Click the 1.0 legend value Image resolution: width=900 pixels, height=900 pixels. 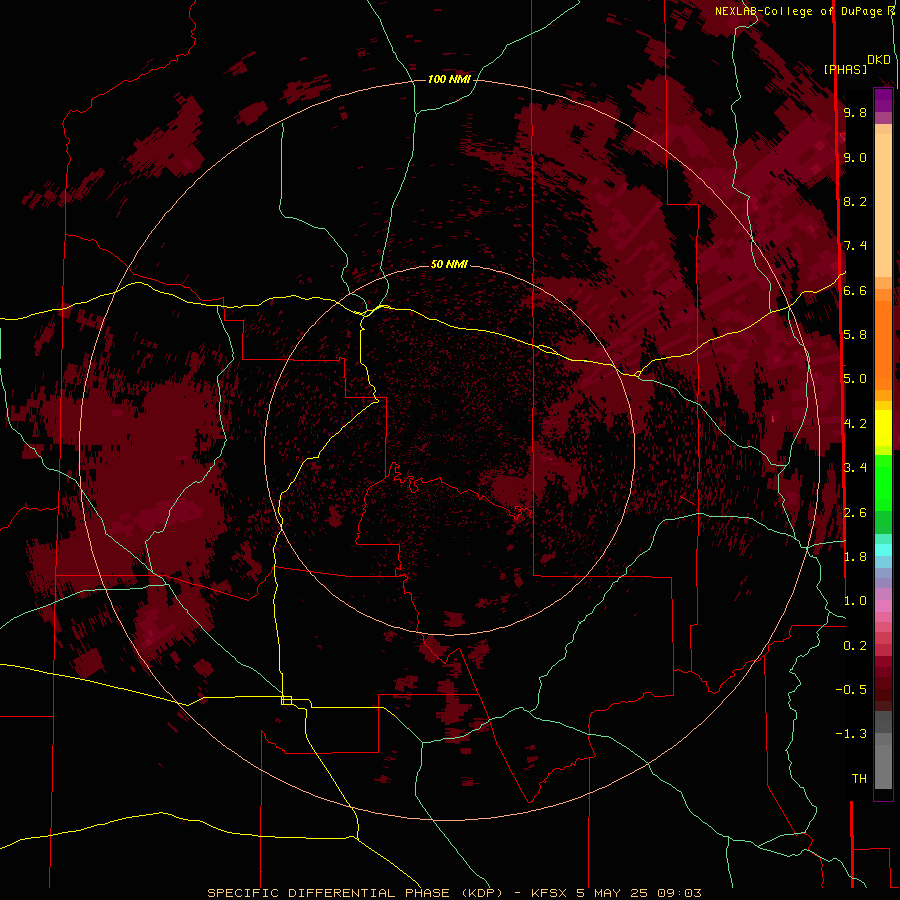coord(855,601)
